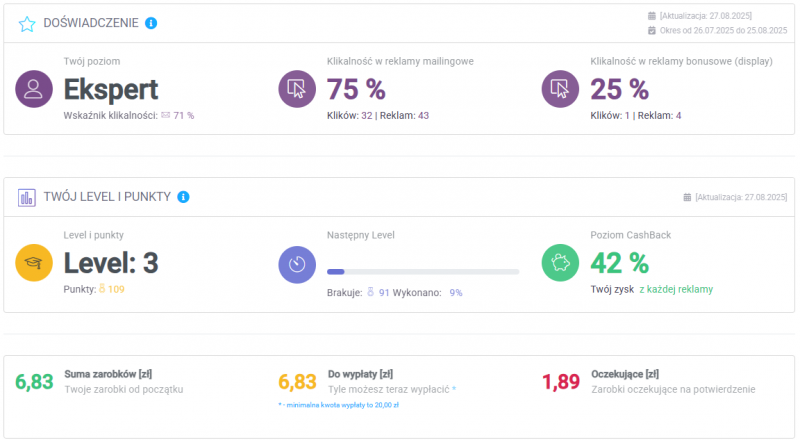800x440 pixels.
Task: Click the bar chart icon beside TWÓJ LEVEL I PUNKTY
Action: point(27,197)
